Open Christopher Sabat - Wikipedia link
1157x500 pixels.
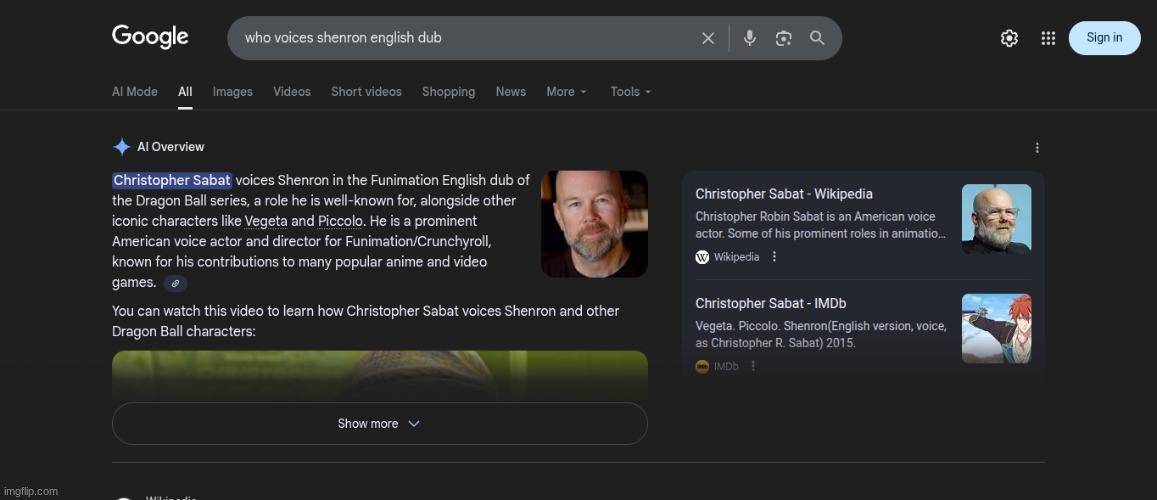pos(784,194)
